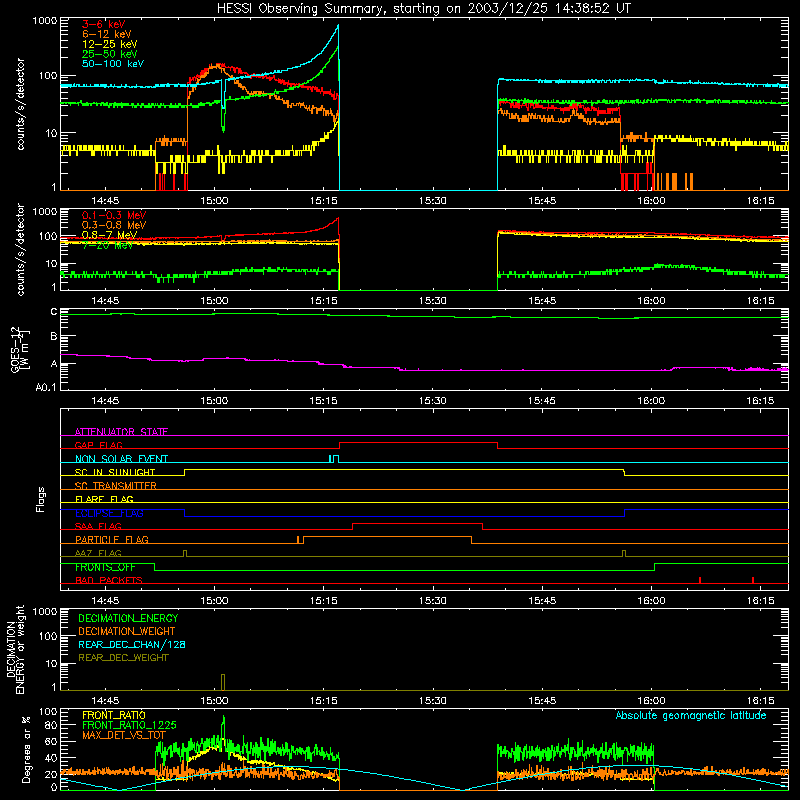Select the SC_TRANSMITTER flag label
Image resolution: width=800 pixels, height=800 pixels.
click(x=116, y=486)
